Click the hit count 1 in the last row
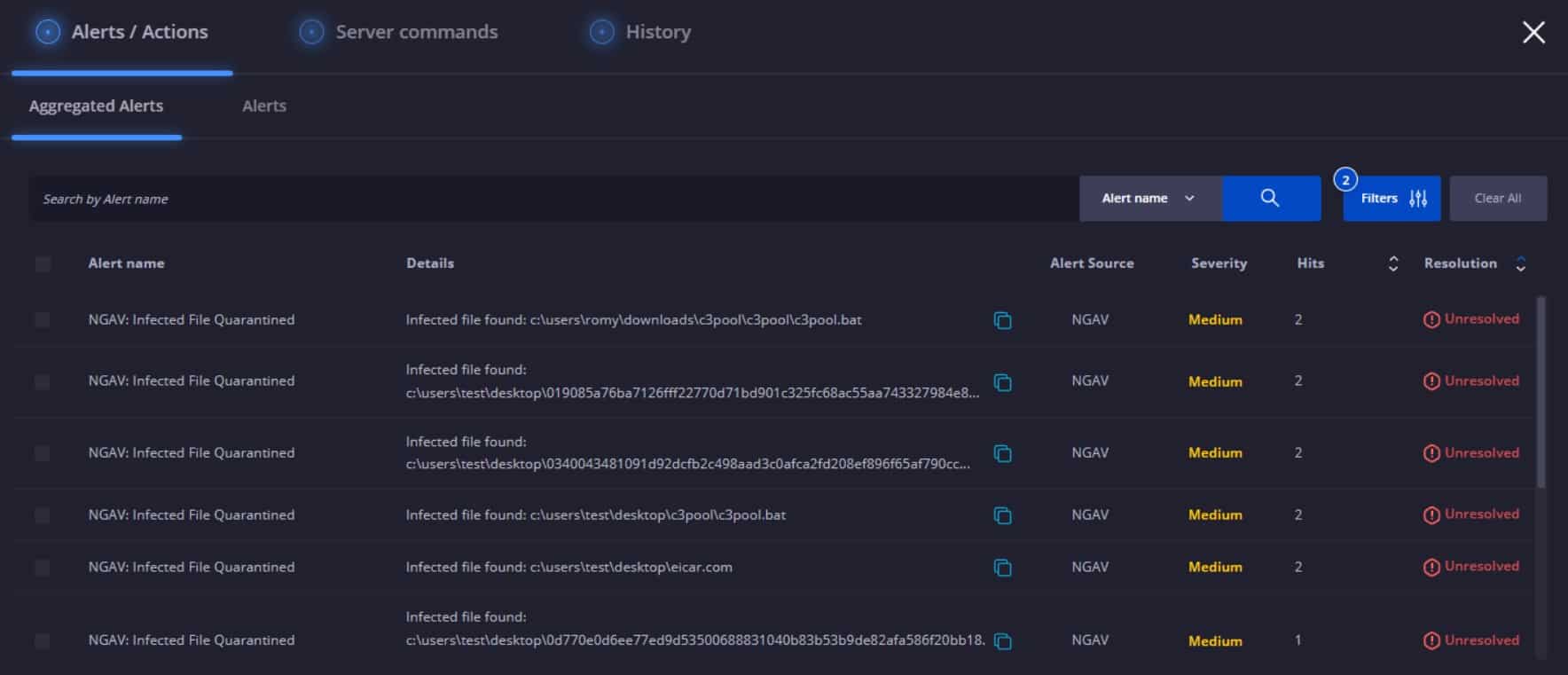The height and width of the screenshot is (675, 1568). pyautogui.click(x=1298, y=640)
